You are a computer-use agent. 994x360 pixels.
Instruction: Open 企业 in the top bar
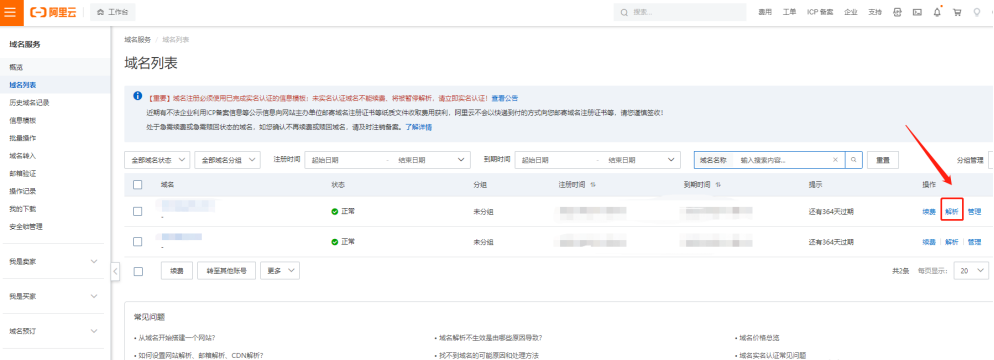[x=851, y=13]
